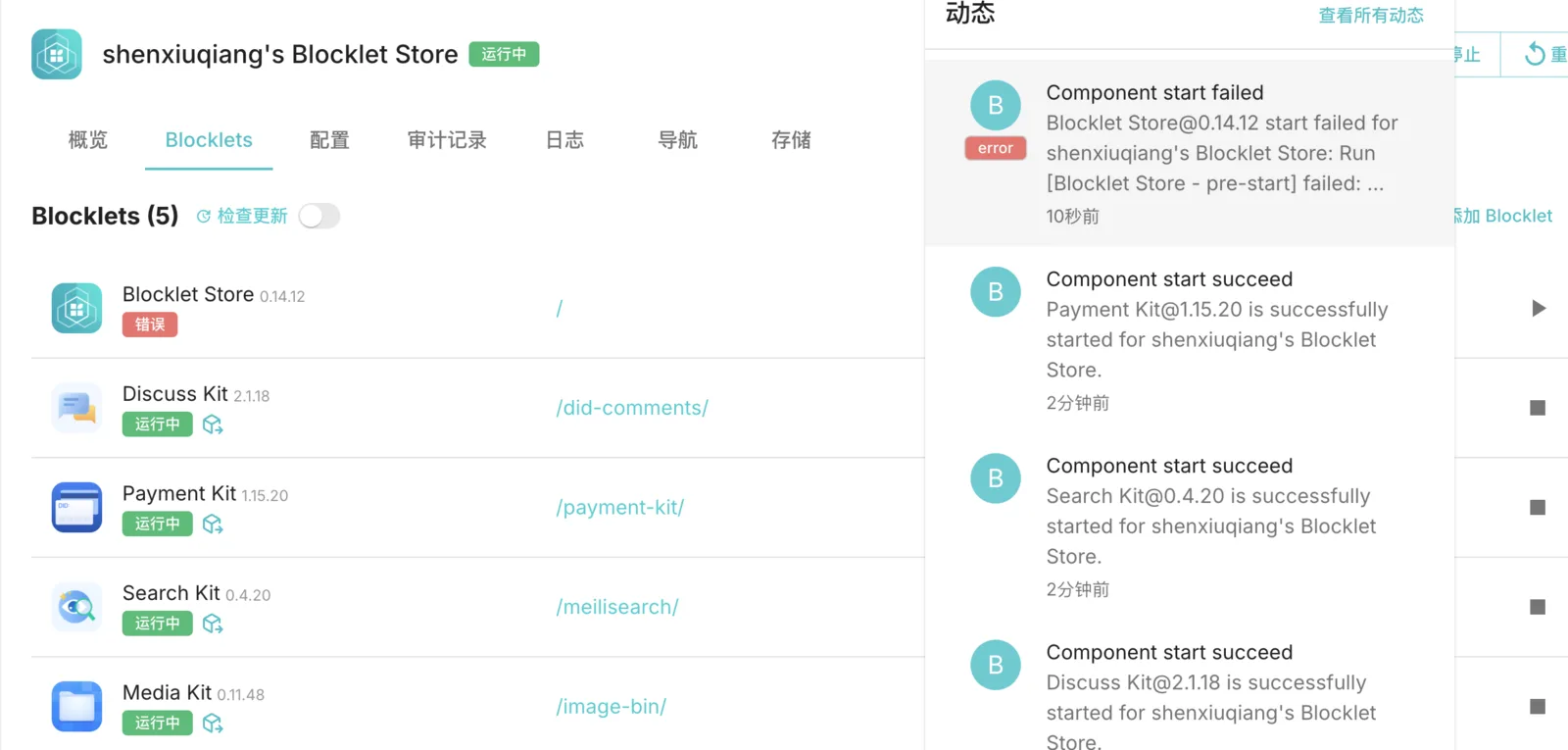The height and width of the screenshot is (750, 1568).
Task: Stop the Media Kit component
Action: (x=1538, y=707)
